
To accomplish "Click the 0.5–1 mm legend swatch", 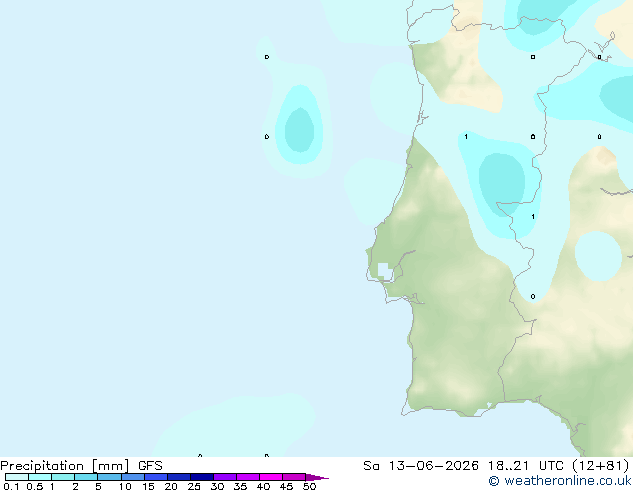I will (x=40, y=477).
